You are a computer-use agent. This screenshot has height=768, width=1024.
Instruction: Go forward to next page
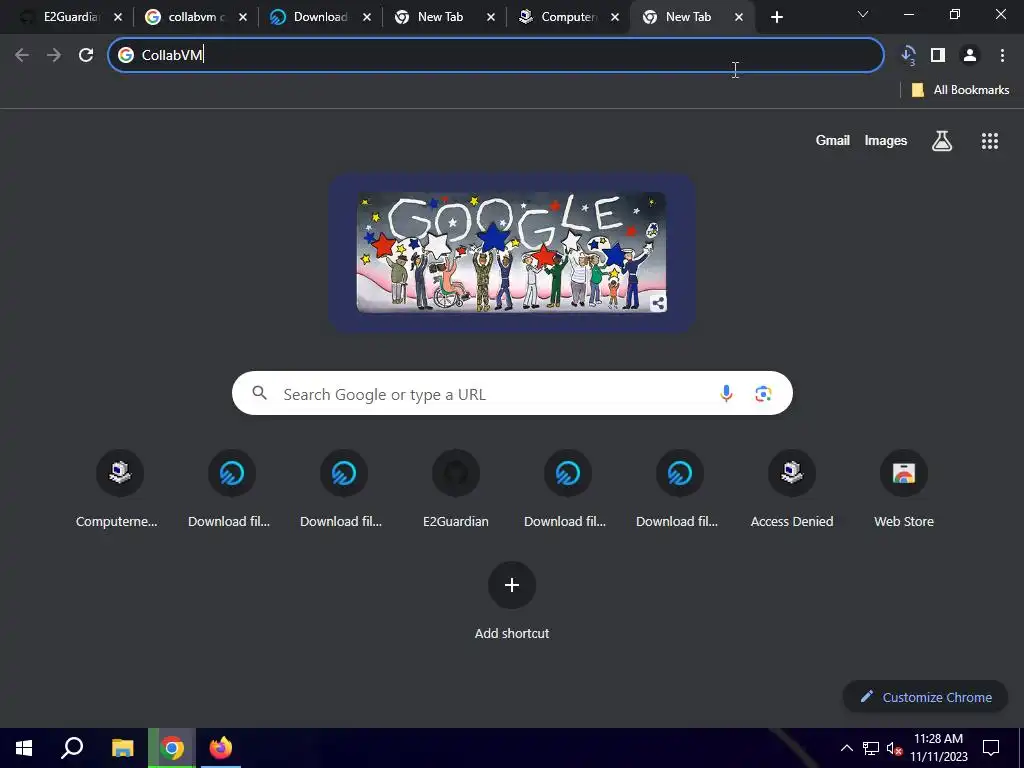click(x=54, y=56)
